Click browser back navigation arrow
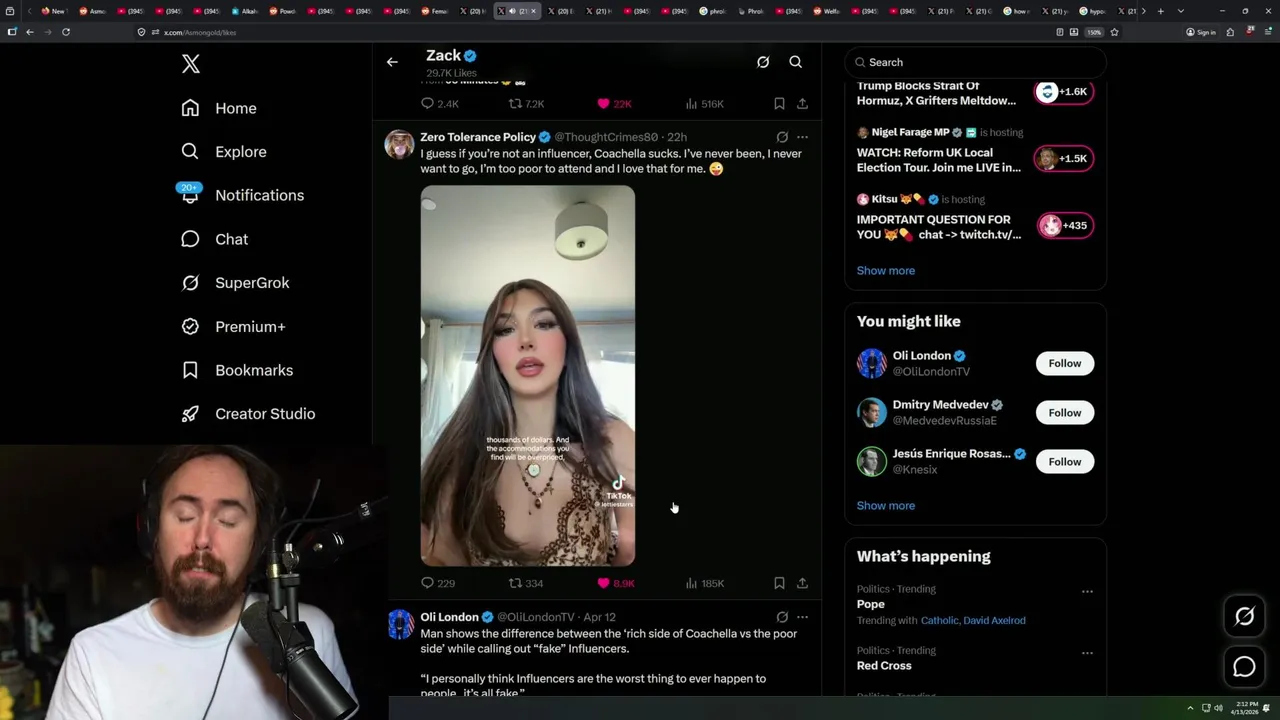Image resolution: width=1280 pixels, height=720 pixels. click(30, 32)
